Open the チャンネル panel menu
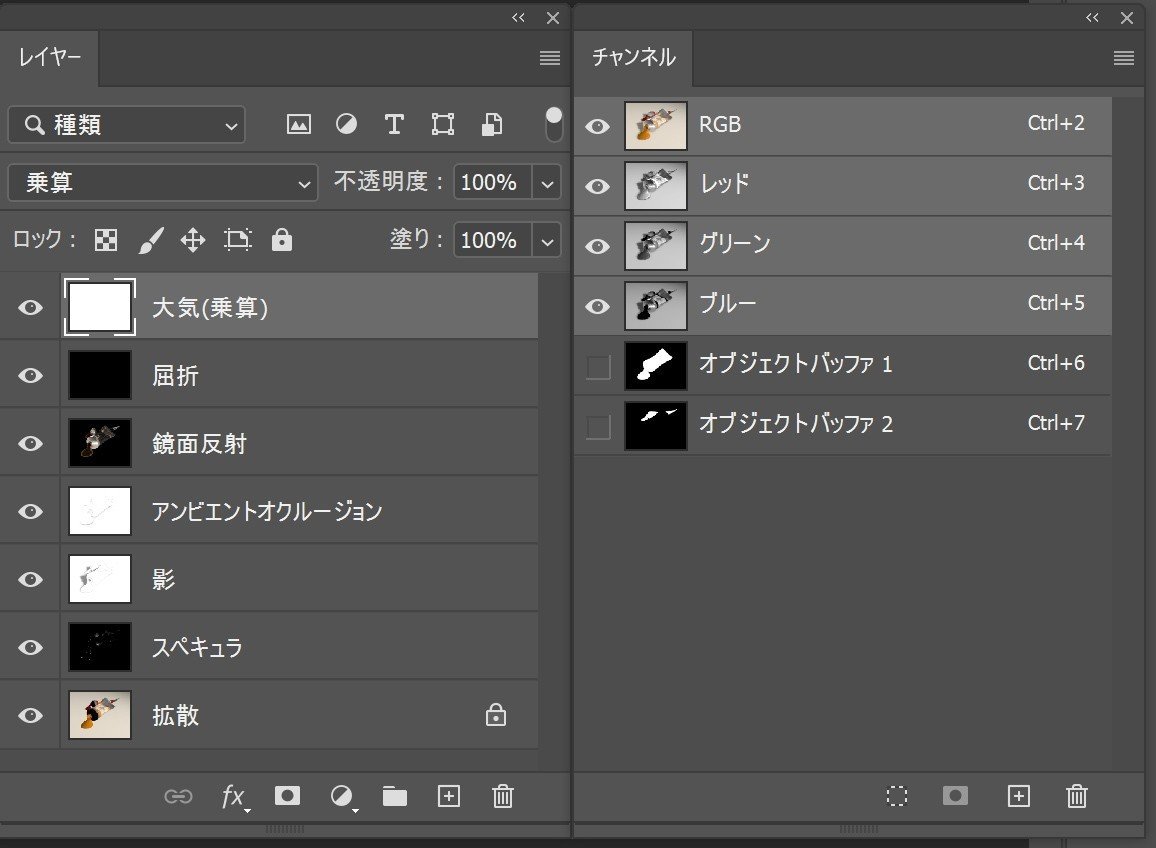Screen dimensions: 1156x848 pos(1122,57)
